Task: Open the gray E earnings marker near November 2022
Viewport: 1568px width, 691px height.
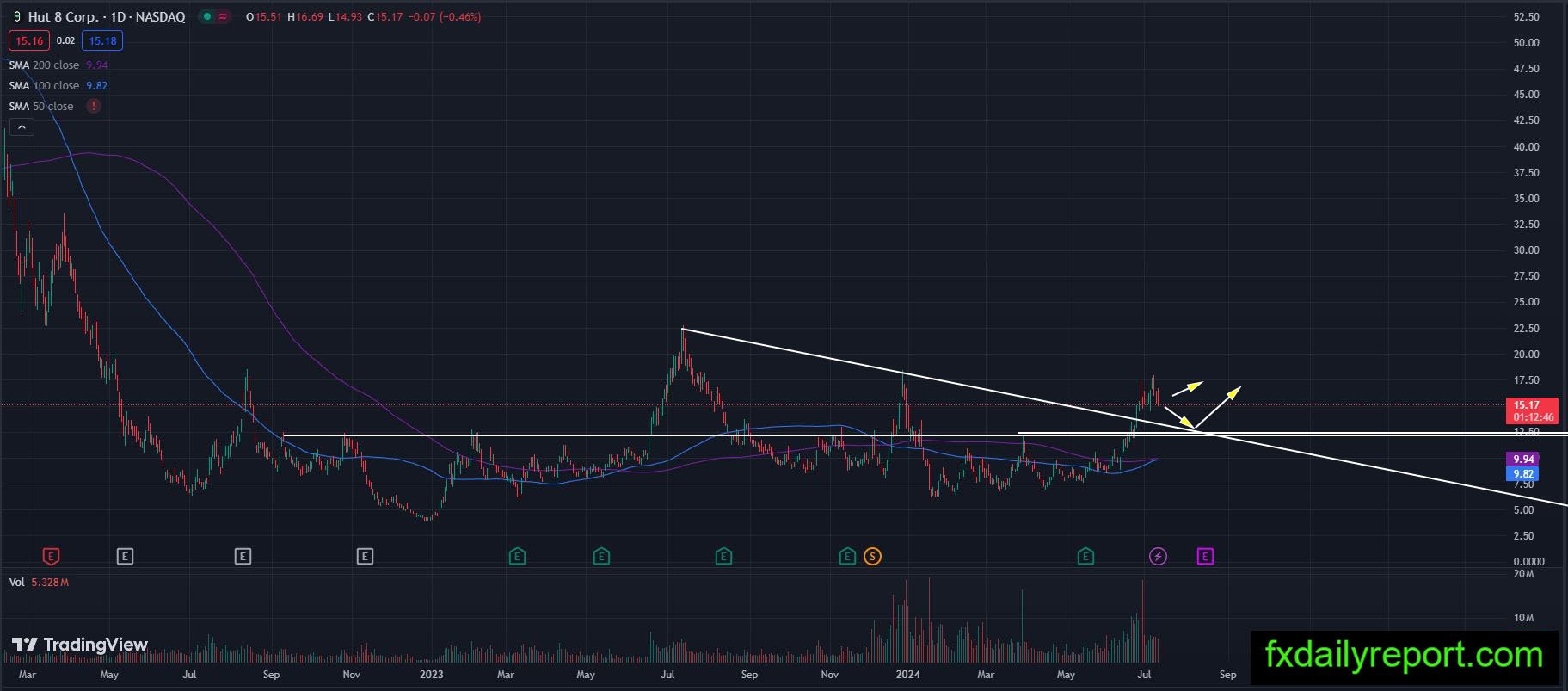Action: (365, 557)
